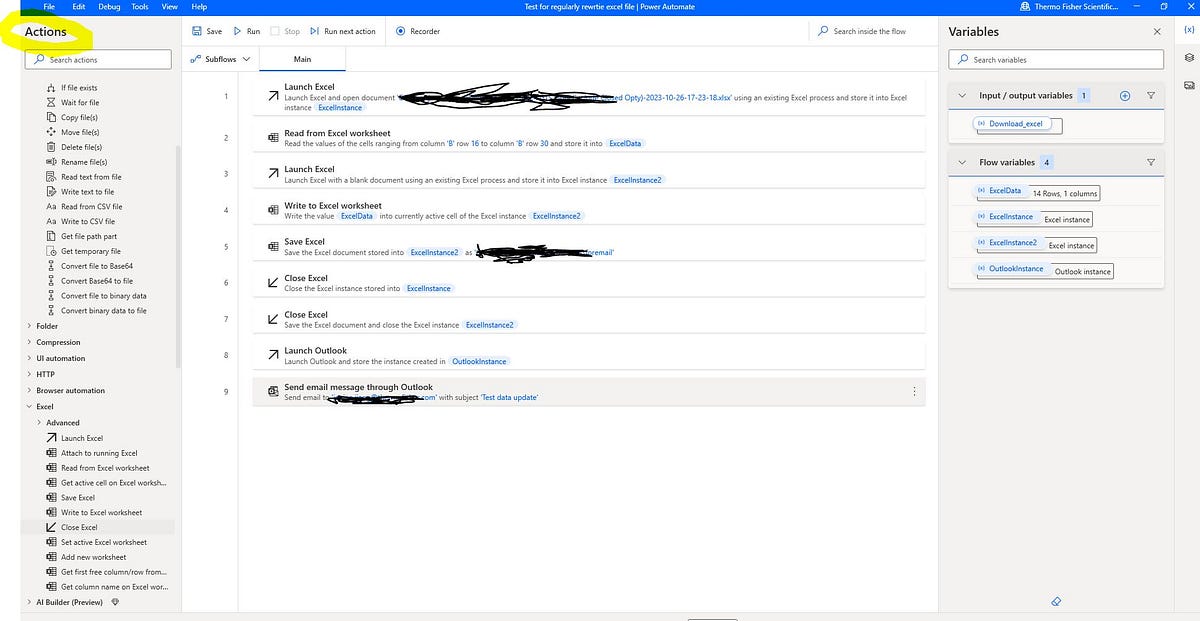
Task: Open the Download_excel variable
Action: [x=1016, y=124]
